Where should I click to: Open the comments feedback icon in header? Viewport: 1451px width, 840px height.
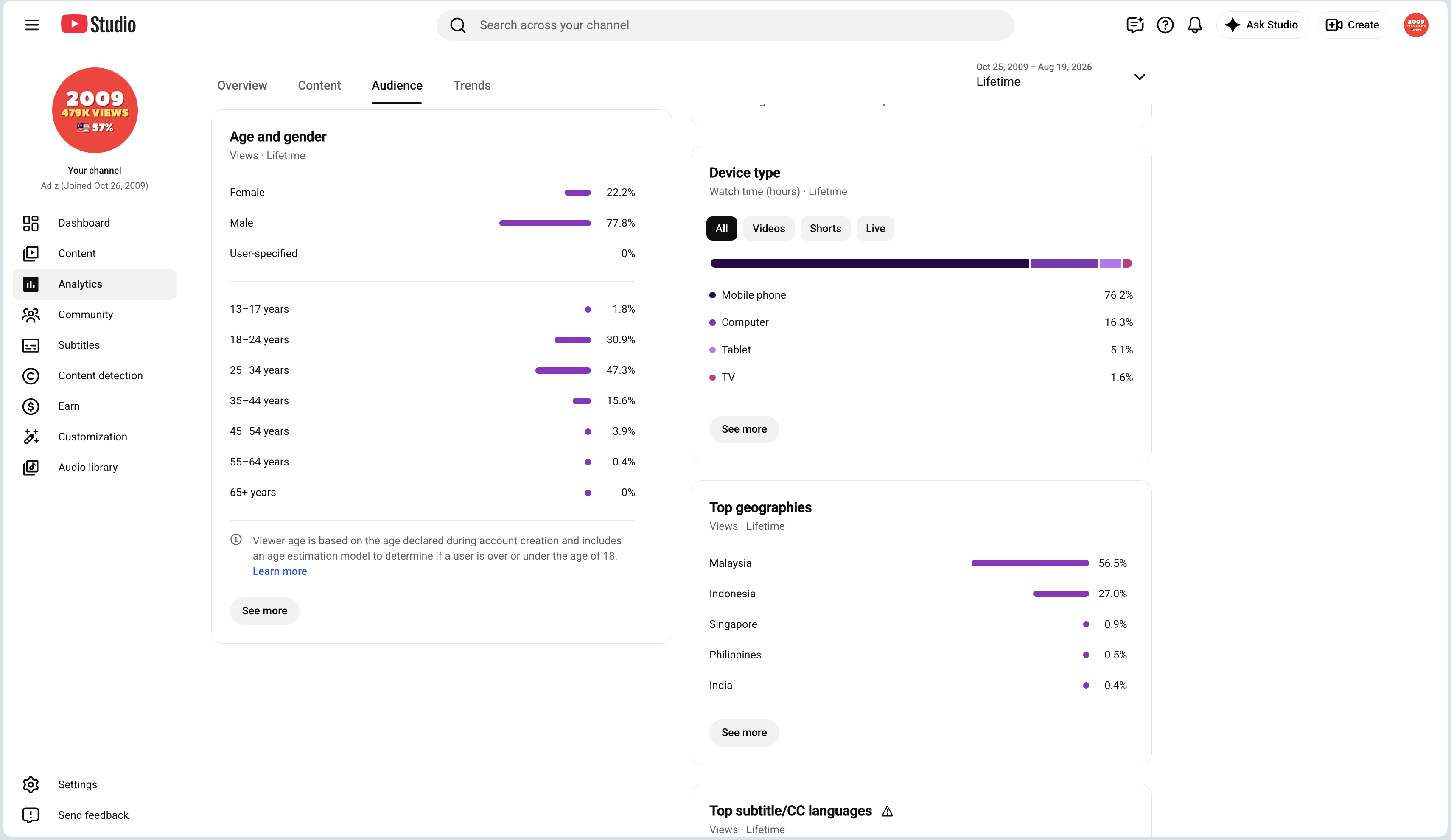1134,25
